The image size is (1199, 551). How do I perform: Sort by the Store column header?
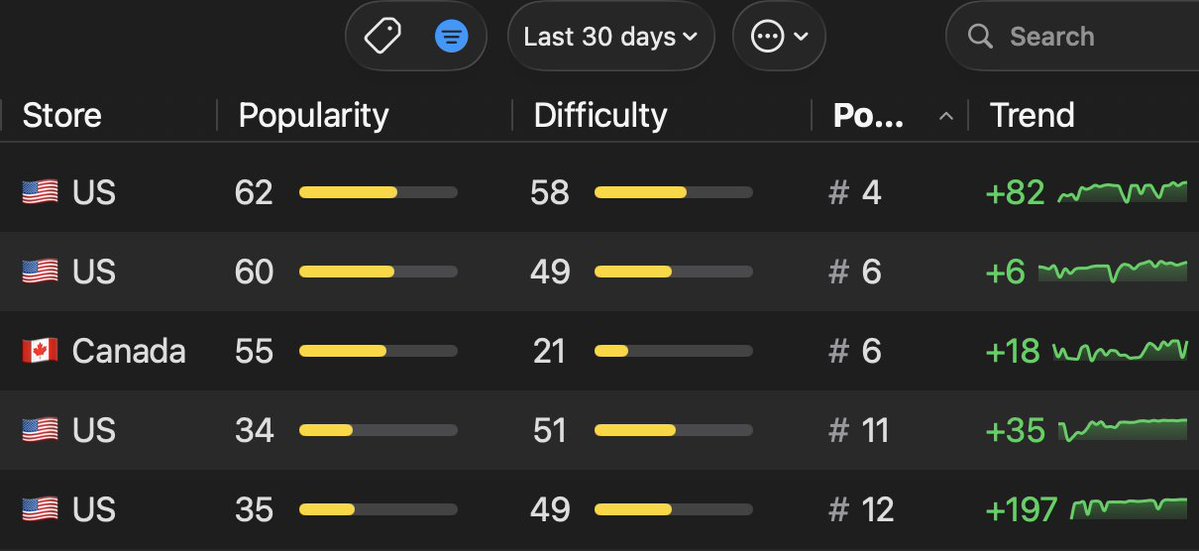coord(62,115)
